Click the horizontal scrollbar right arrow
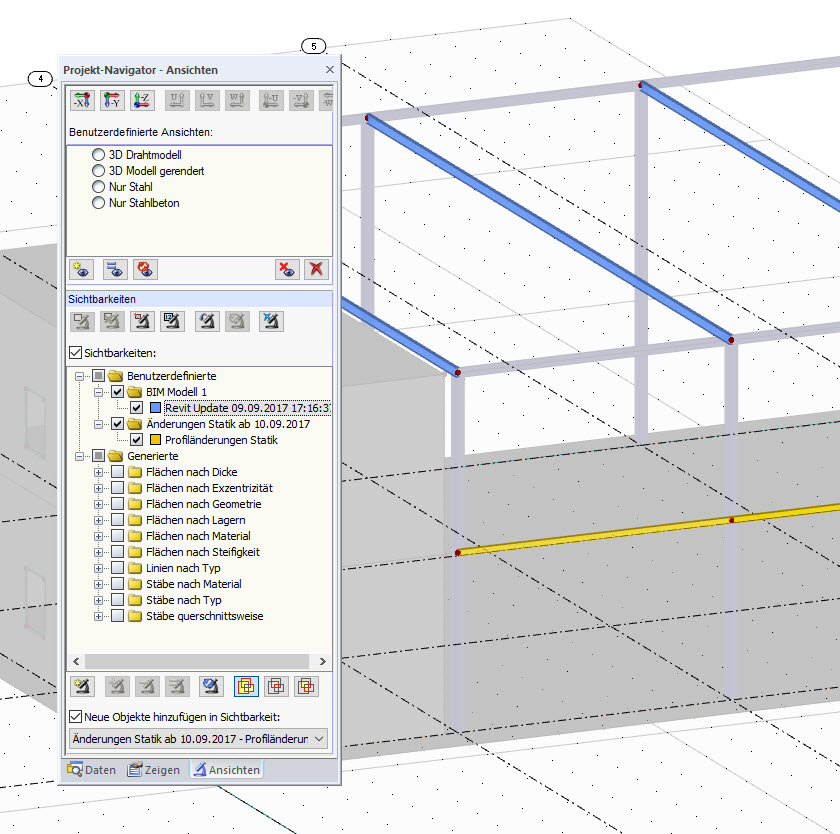The height and width of the screenshot is (834, 840). 322,661
